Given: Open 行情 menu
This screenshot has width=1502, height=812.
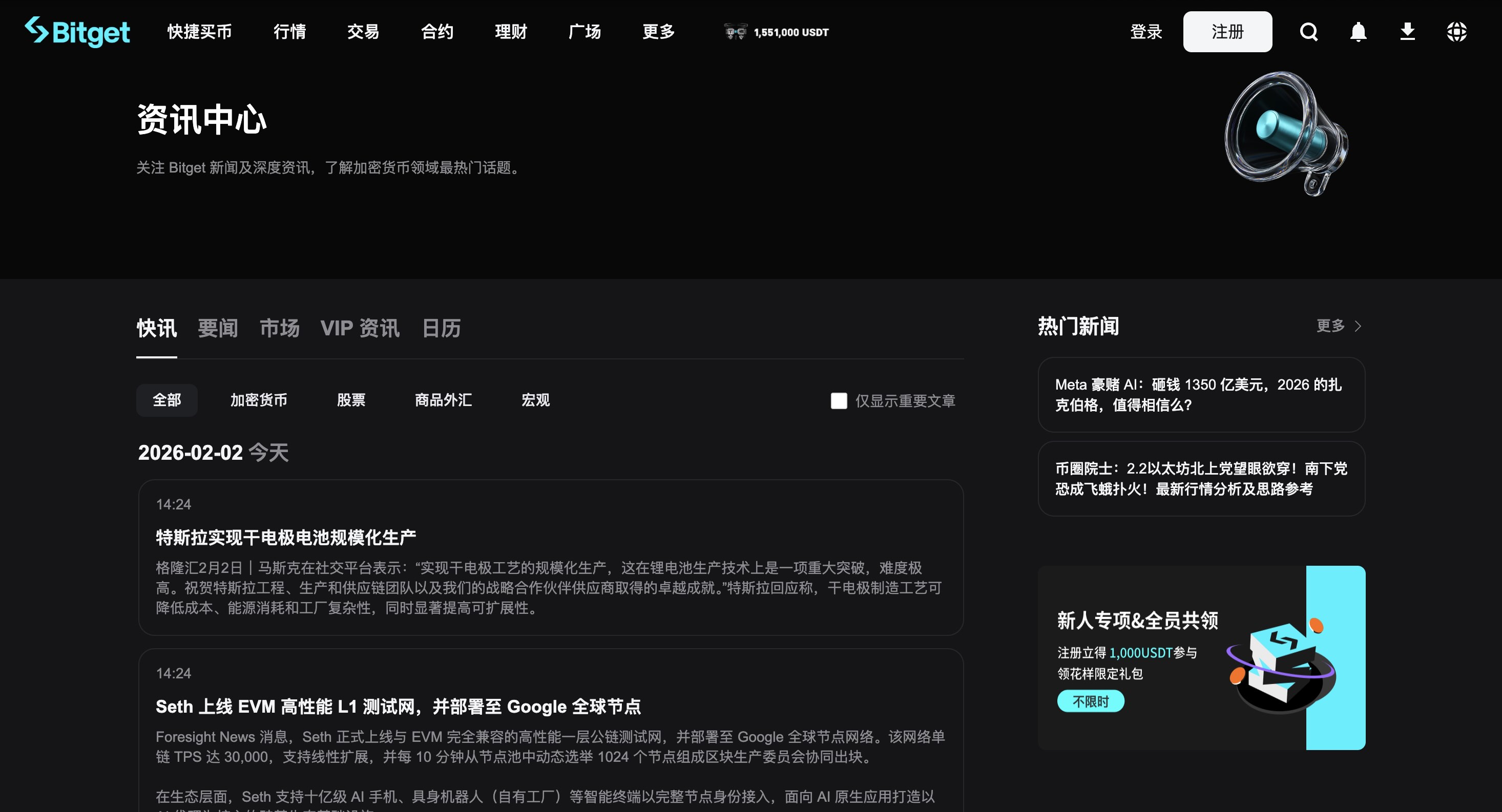Looking at the screenshot, I should pyautogui.click(x=290, y=31).
